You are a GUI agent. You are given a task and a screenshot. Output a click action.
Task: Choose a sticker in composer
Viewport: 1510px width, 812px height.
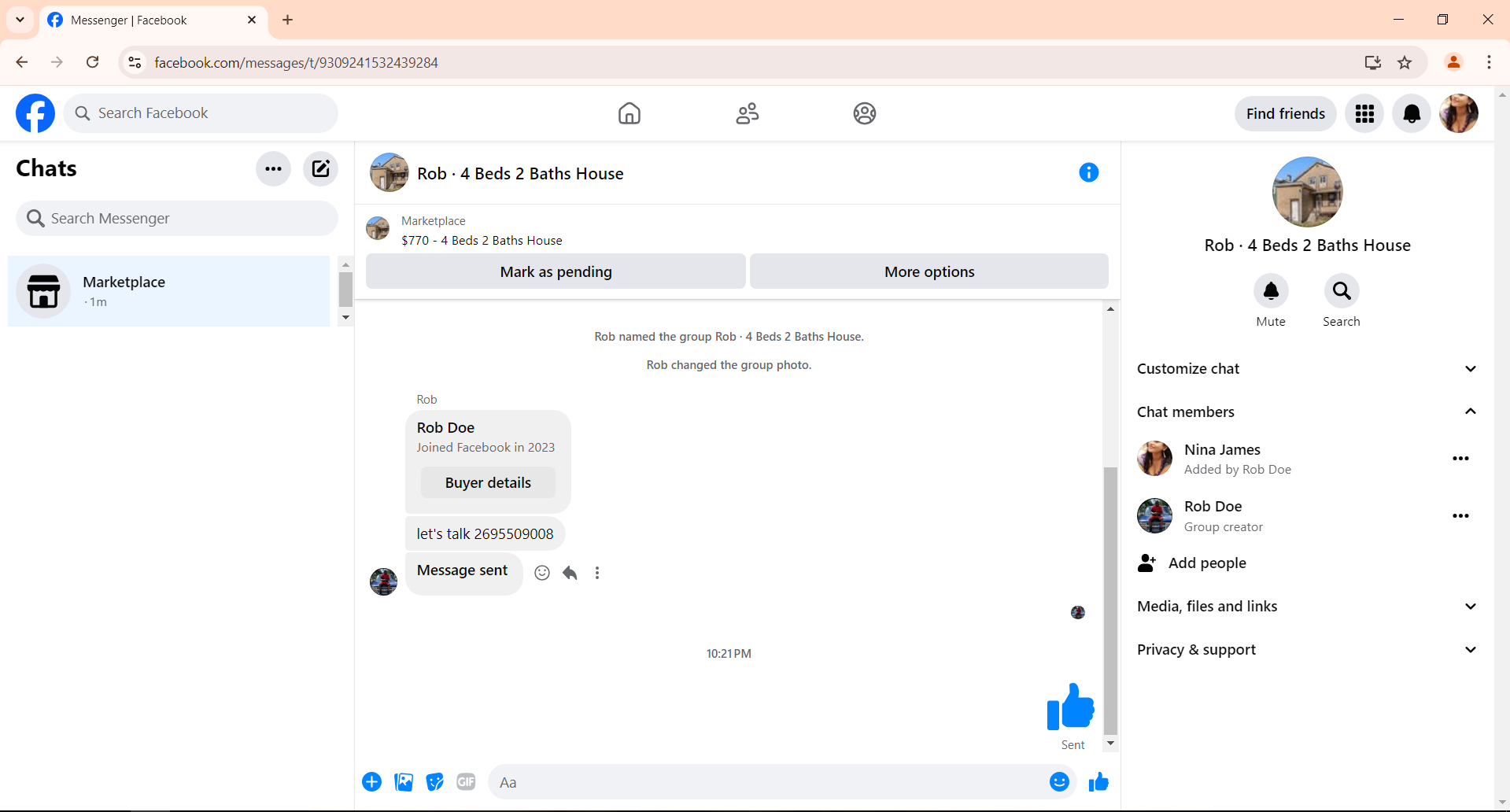click(x=435, y=782)
